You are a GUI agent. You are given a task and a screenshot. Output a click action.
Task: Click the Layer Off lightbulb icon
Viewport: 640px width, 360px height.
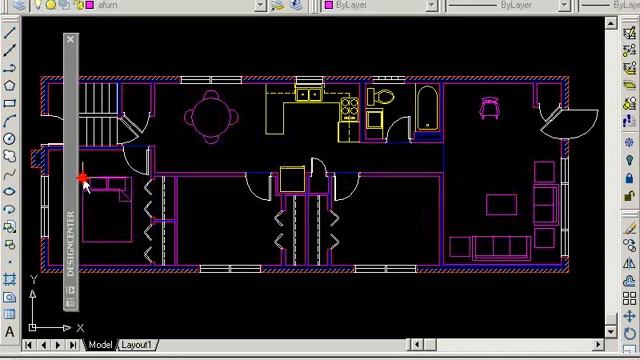tap(629, 160)
